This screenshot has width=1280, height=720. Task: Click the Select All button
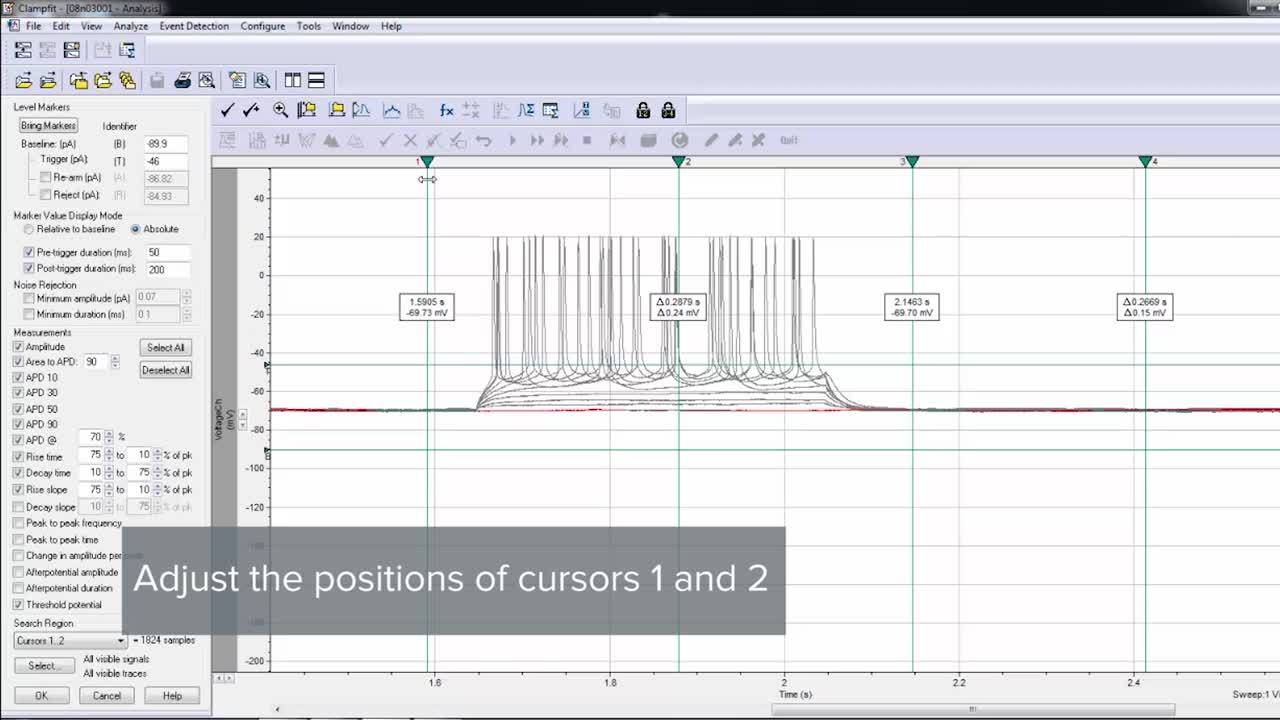tap(165, 348)
